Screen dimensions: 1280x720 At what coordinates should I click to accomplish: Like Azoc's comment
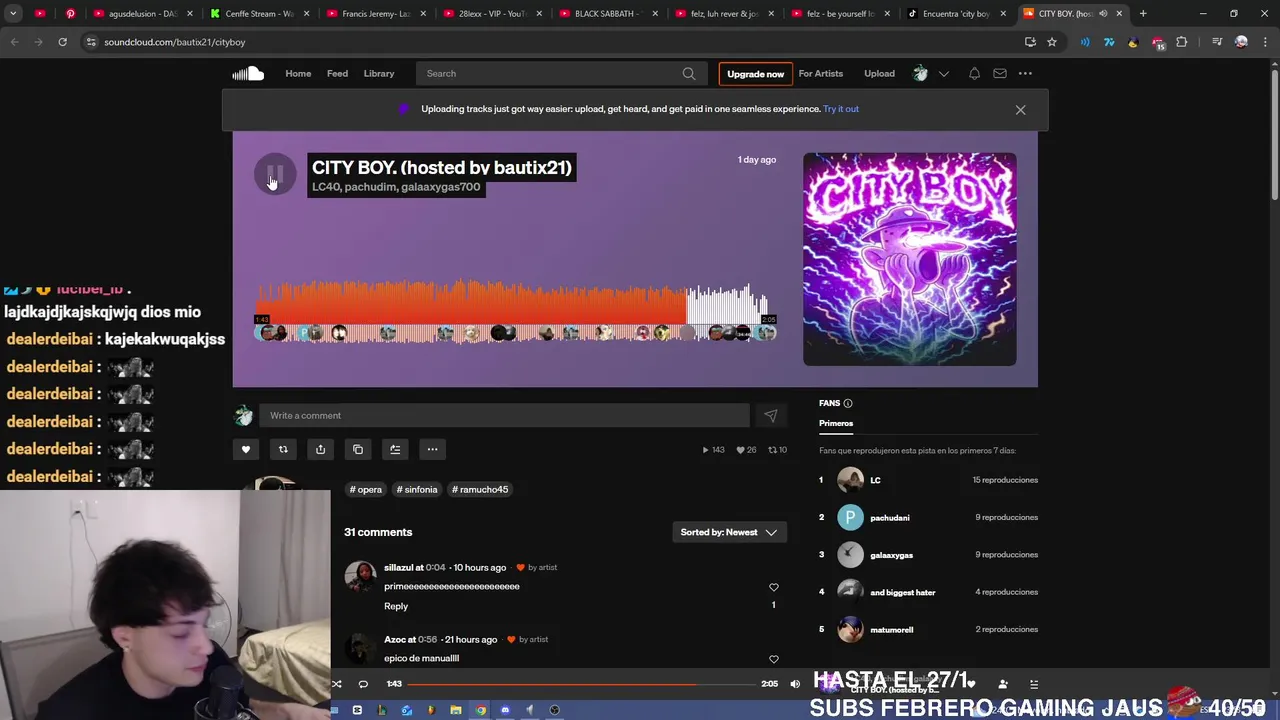pyautogui.click(x=773, y=659)
